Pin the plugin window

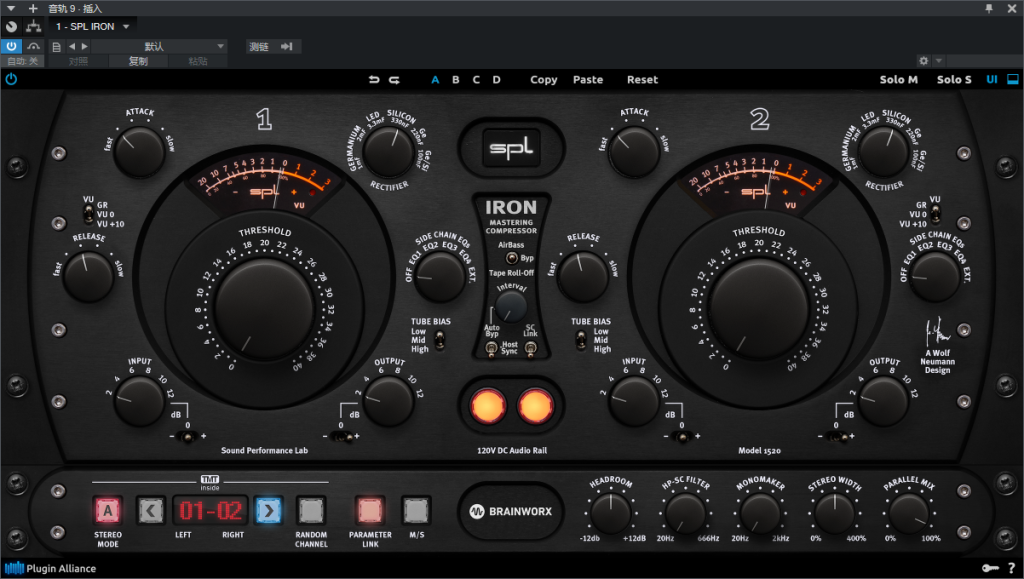[x=989, y=8]
